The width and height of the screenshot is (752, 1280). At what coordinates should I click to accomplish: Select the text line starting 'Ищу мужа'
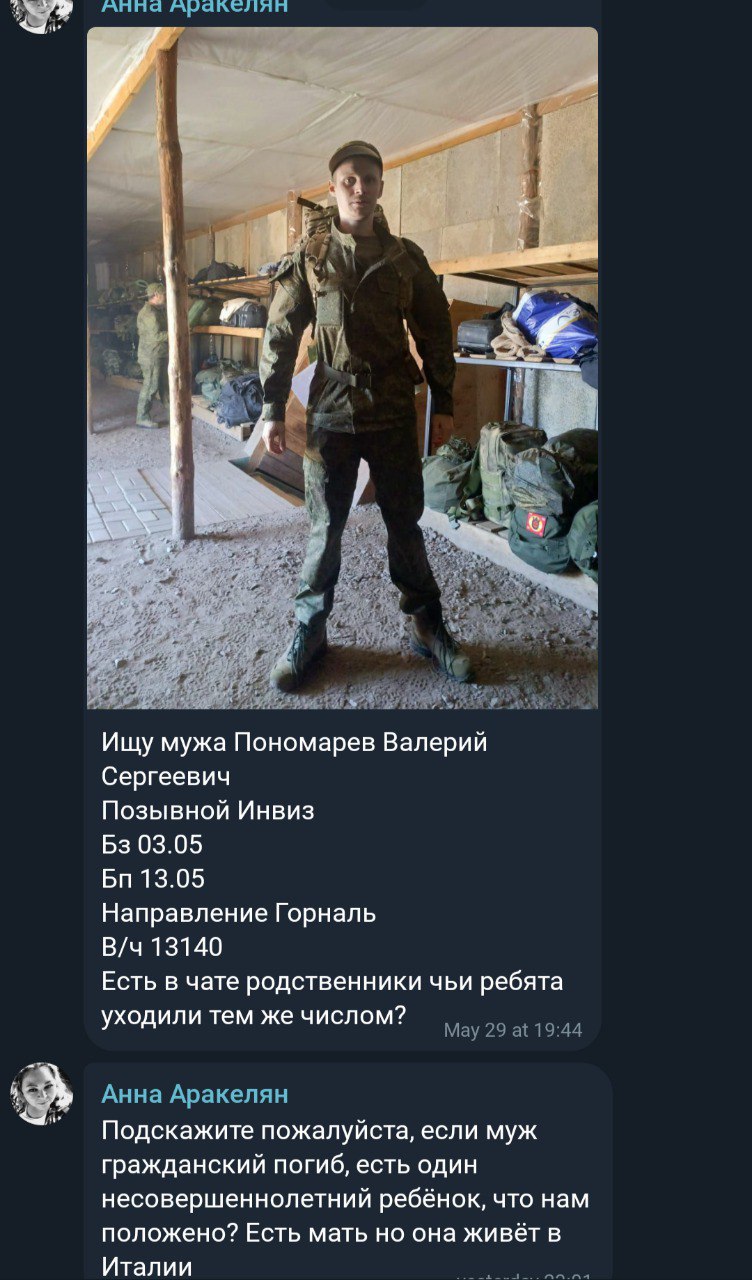pyautogui.click(x=294, y=743)
